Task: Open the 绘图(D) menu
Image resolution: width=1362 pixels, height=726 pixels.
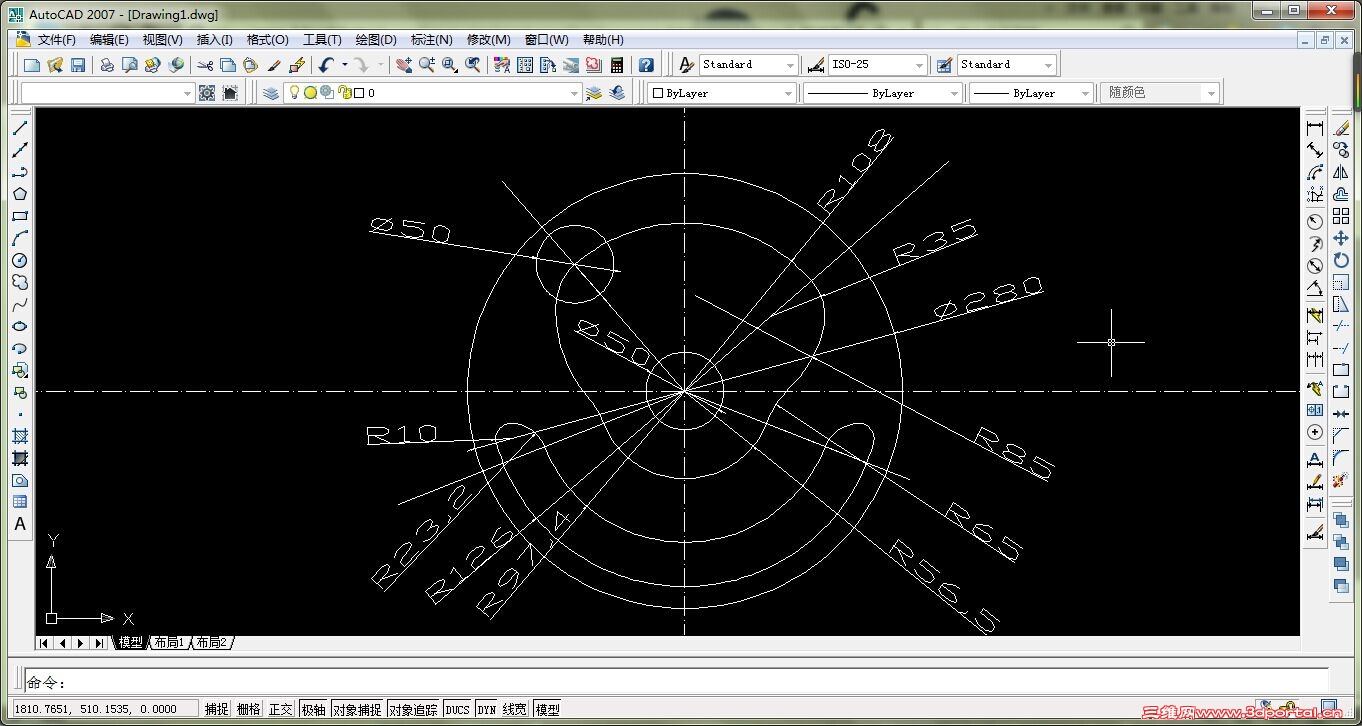Action: tap(376, 40)
